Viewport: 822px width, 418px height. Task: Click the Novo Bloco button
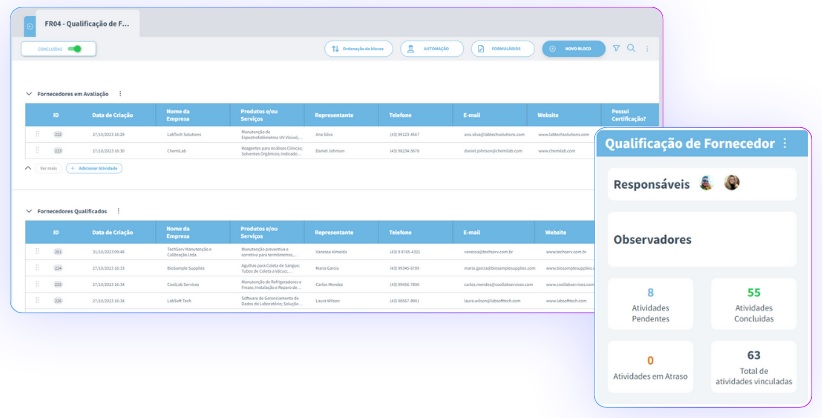pyautogui.click(x=573, y=48)
